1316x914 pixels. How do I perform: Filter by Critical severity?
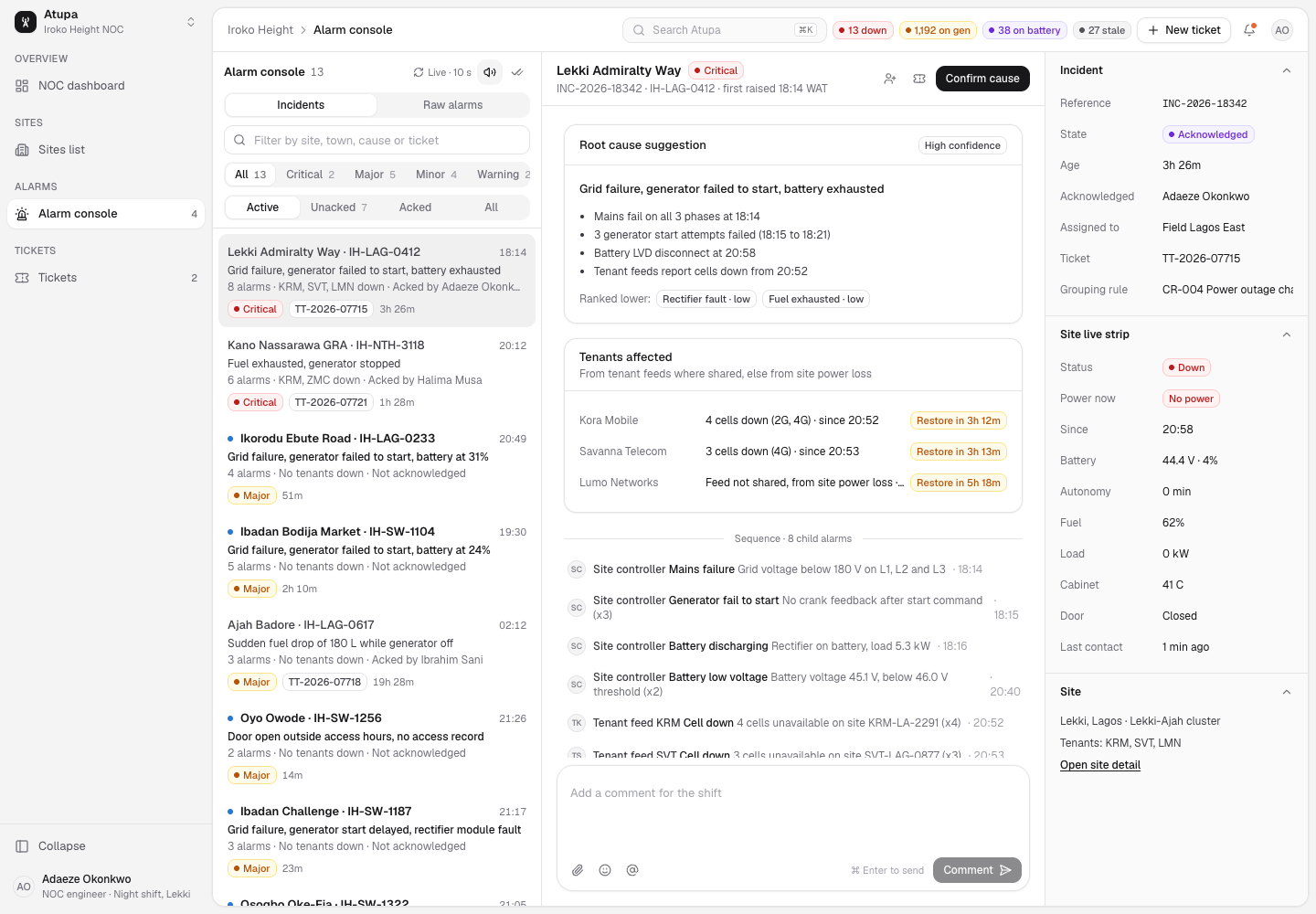pyautogui.click(x=311, y=175)
